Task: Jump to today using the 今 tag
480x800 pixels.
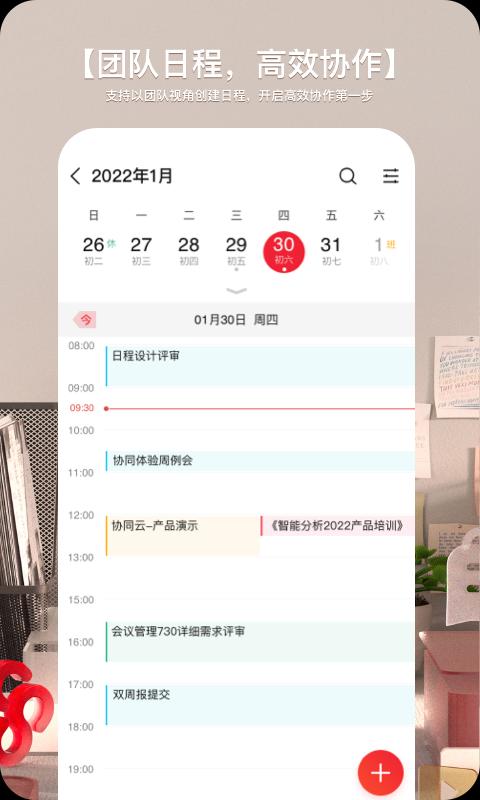Action: [x=85, y=320]
